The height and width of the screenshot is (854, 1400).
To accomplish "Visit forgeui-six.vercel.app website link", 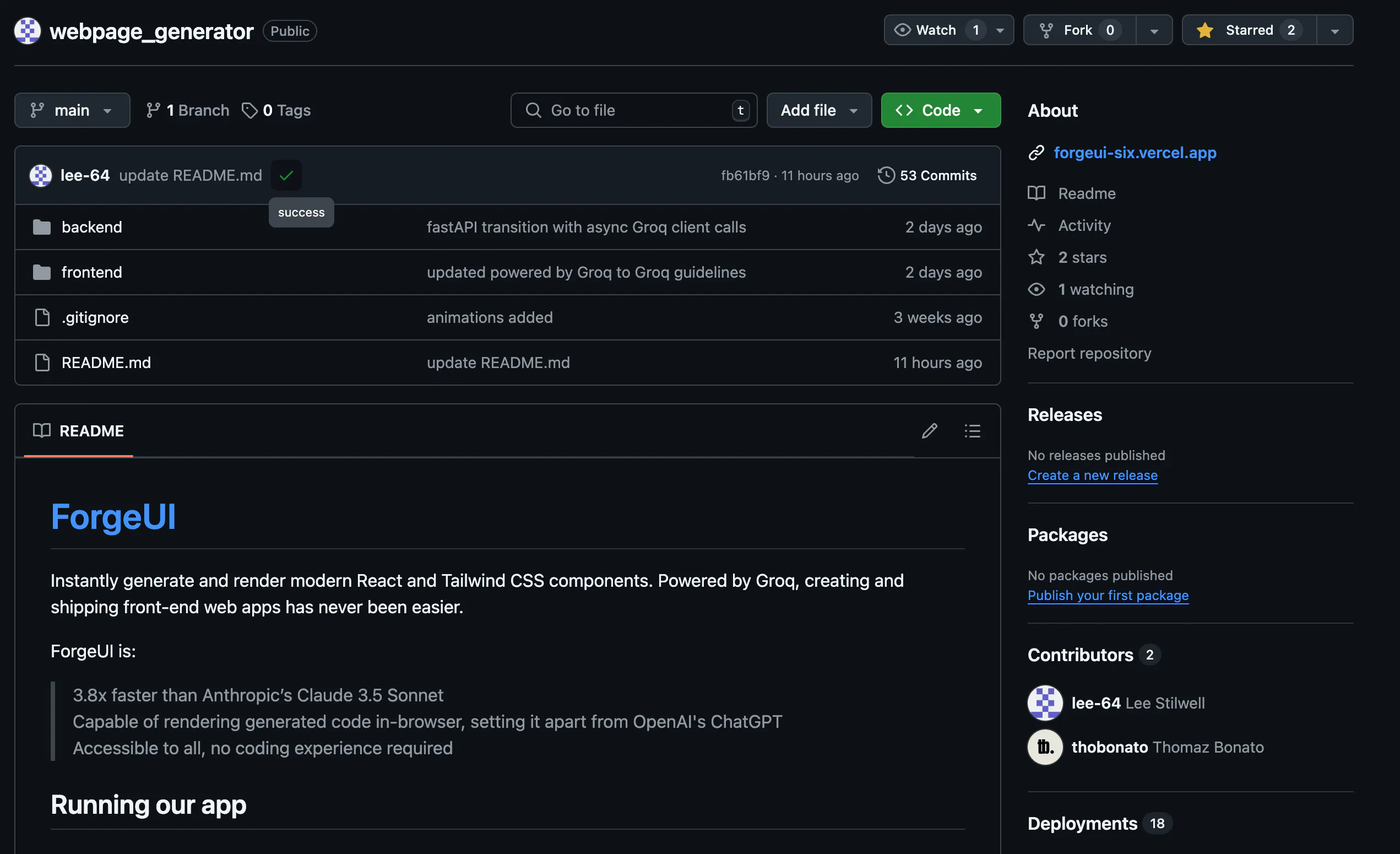I will (1135, 153).
